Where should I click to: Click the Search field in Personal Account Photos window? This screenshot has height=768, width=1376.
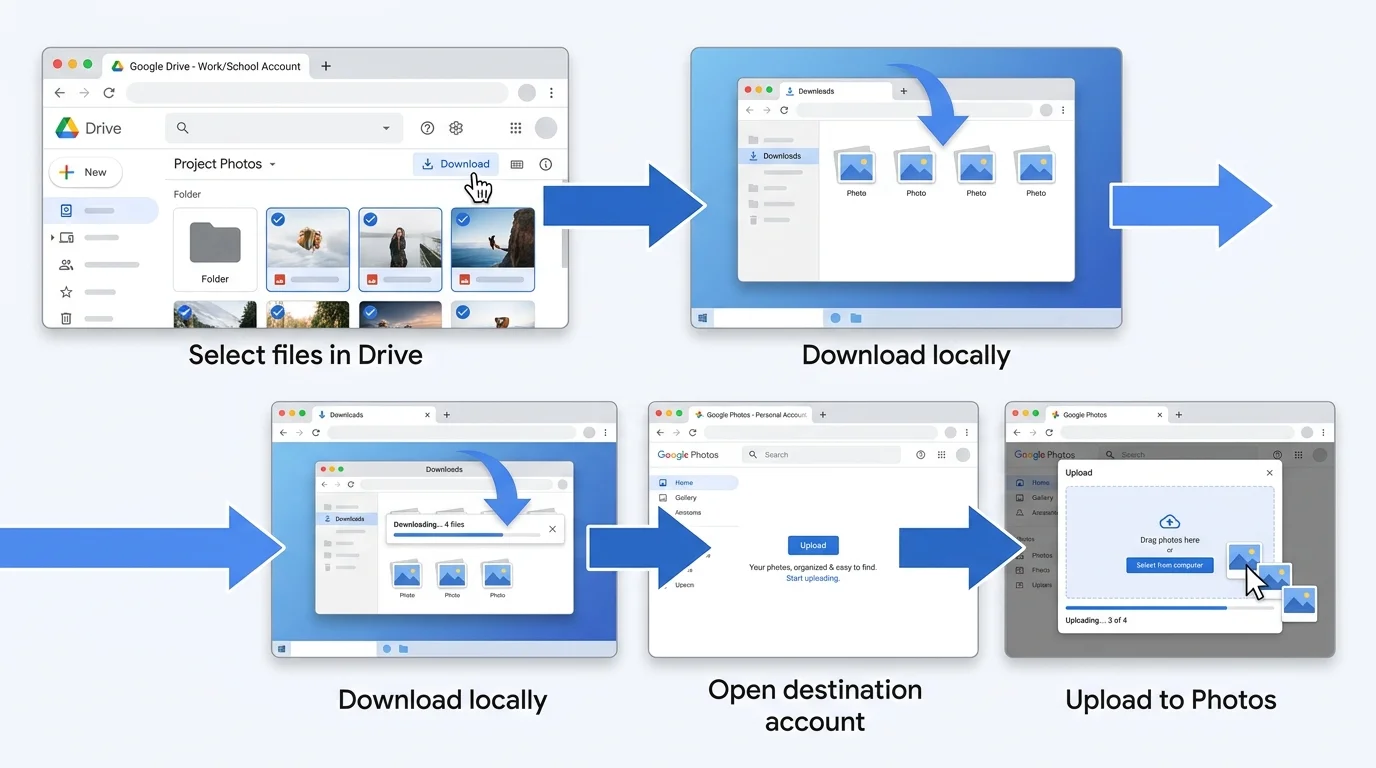(822, 455)
